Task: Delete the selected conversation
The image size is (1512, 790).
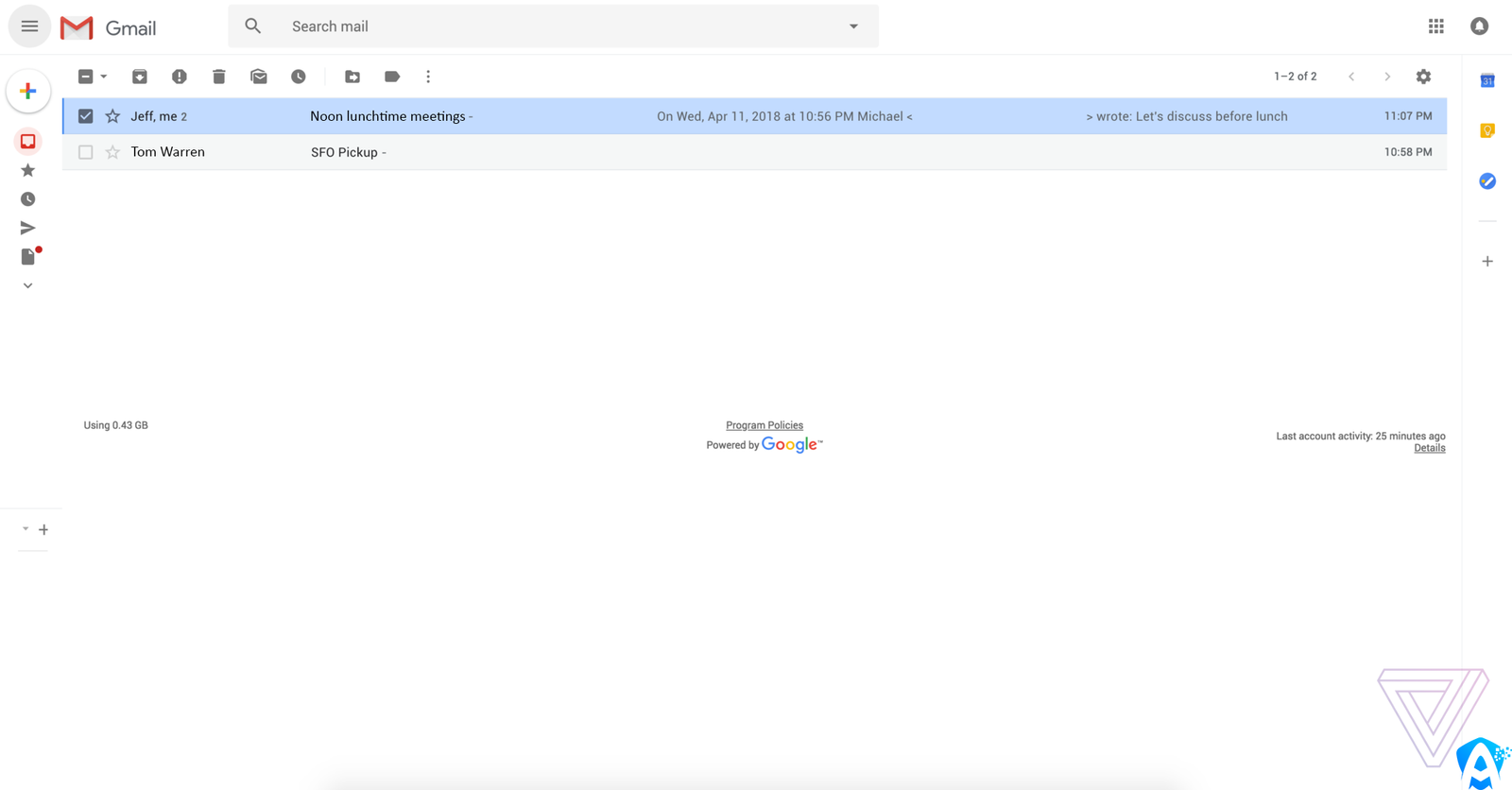Action: click(x=219, y=77)
